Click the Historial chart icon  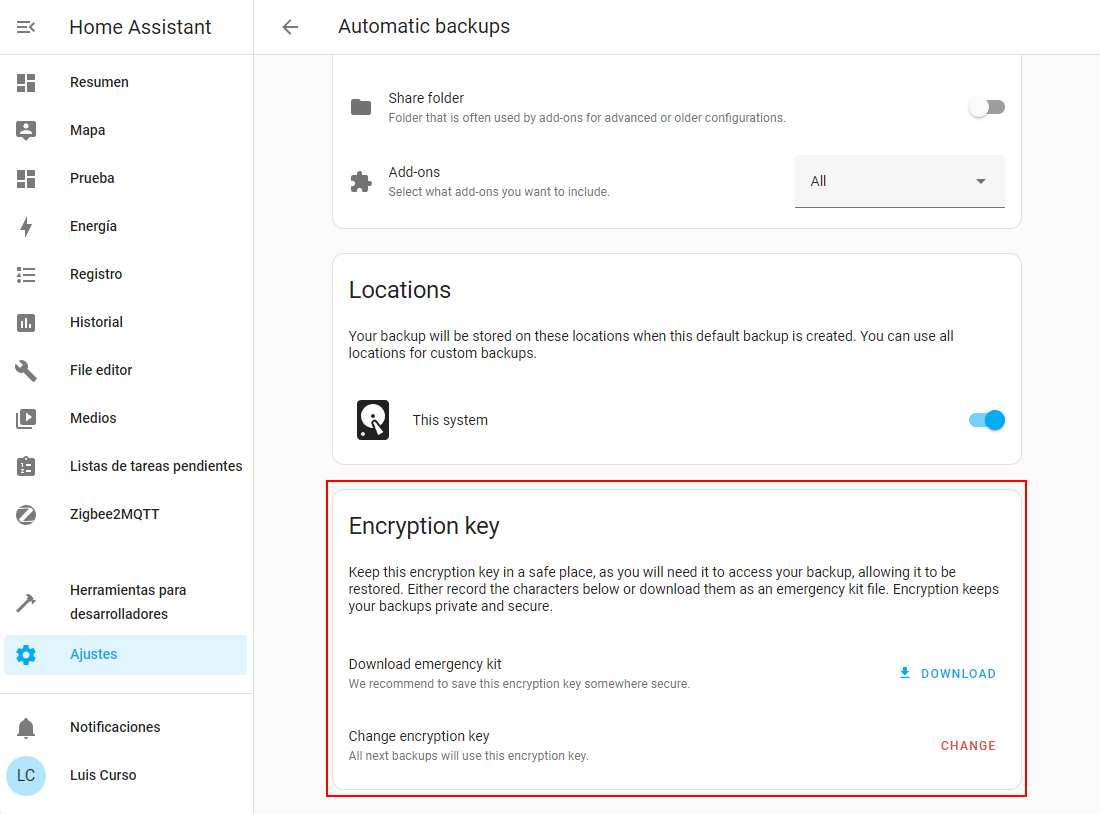click(26, 322)
